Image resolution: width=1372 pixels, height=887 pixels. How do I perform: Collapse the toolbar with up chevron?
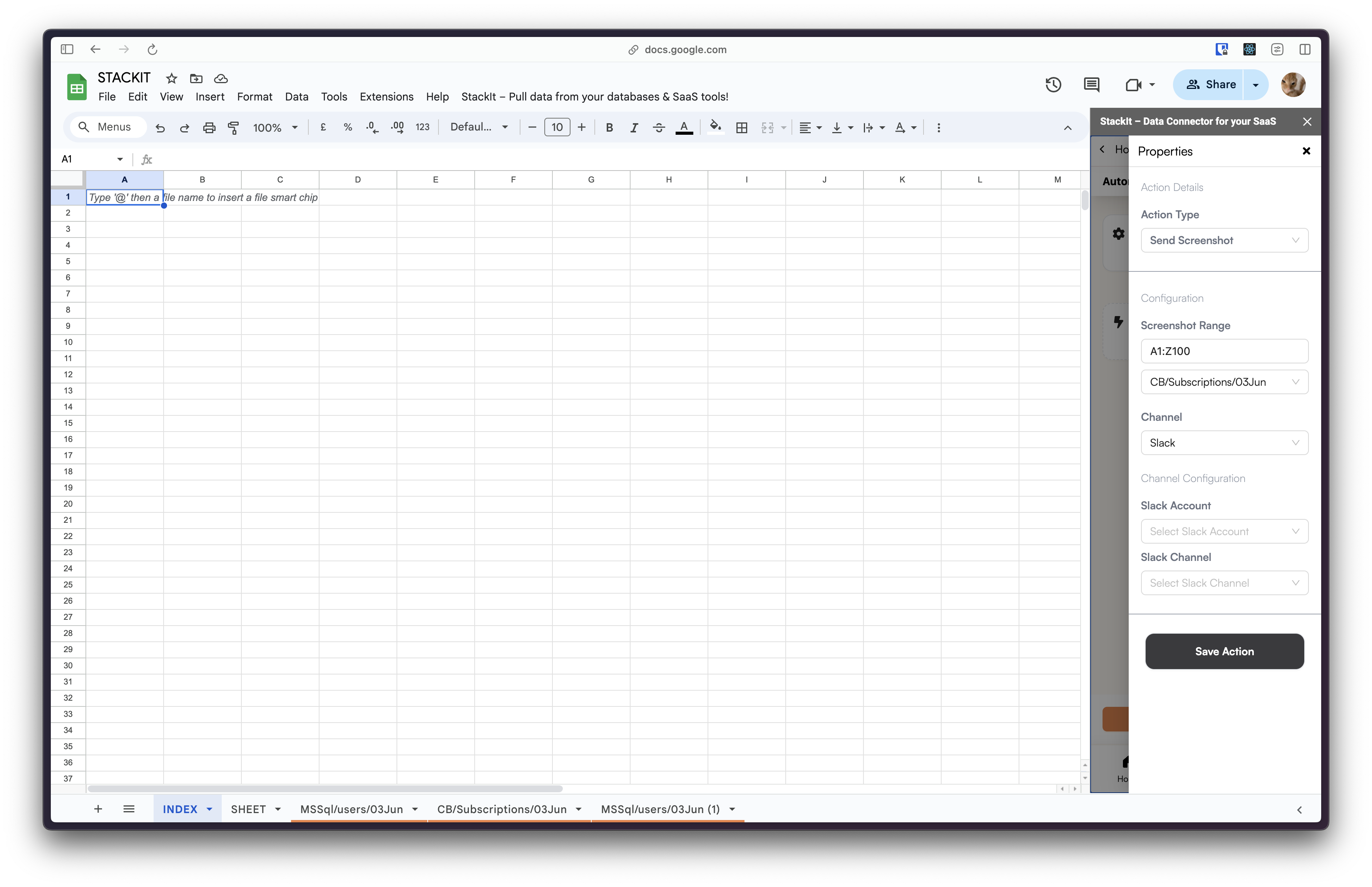(x=1067, y=128)
